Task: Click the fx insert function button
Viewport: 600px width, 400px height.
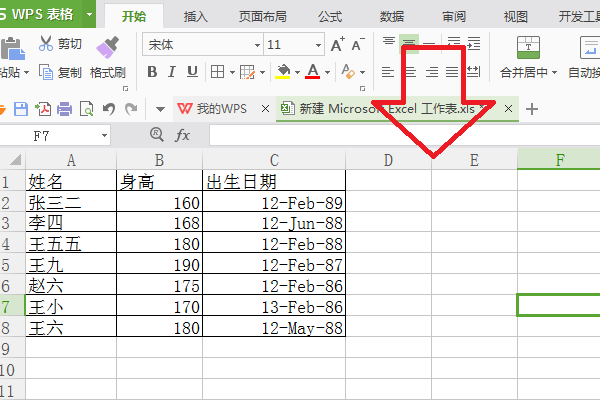Action: pyautogui.click(x=182, y=135)
